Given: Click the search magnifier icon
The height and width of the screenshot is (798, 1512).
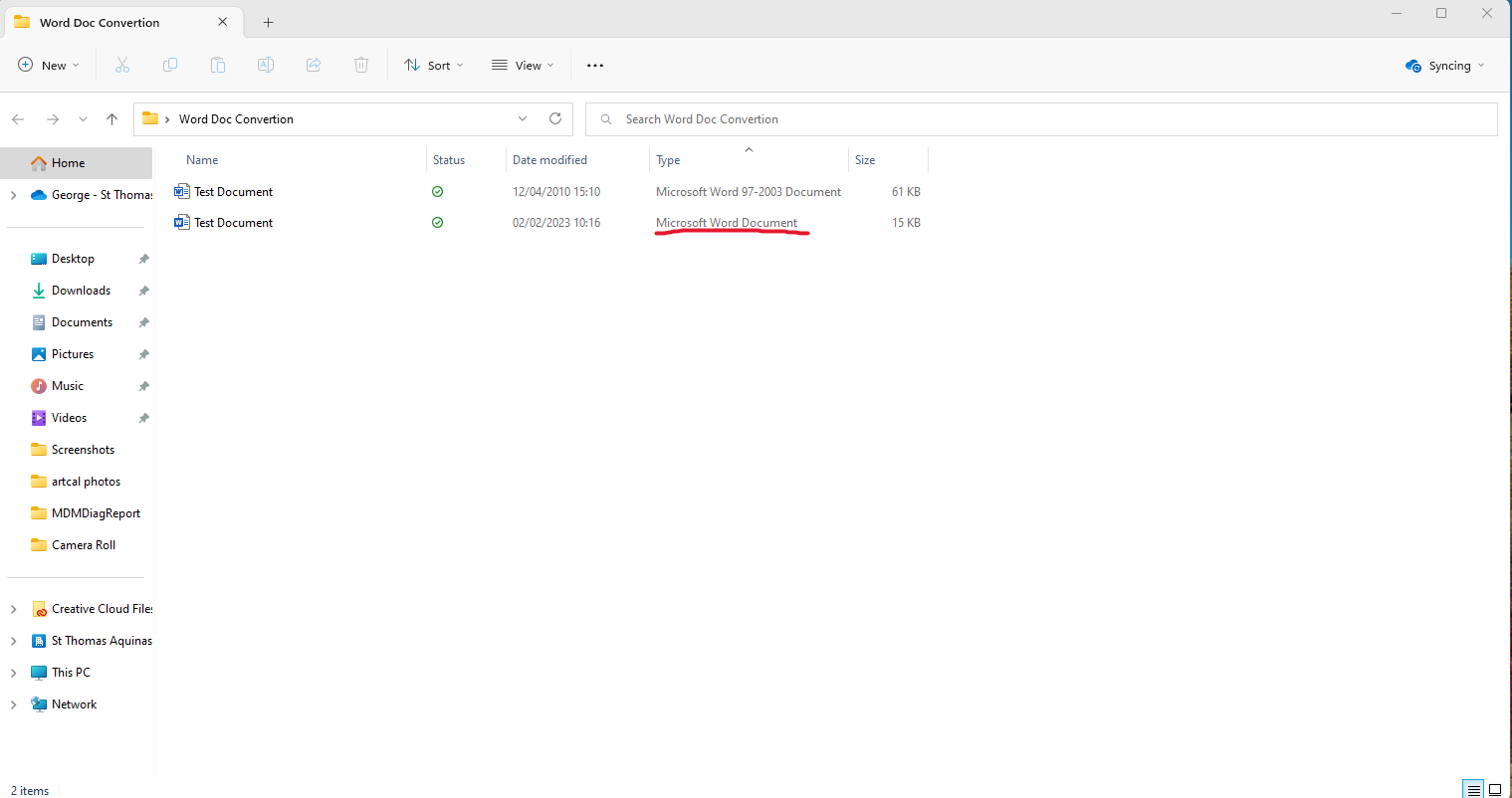Looking at the screenshot, I should (x=605, y=119).
